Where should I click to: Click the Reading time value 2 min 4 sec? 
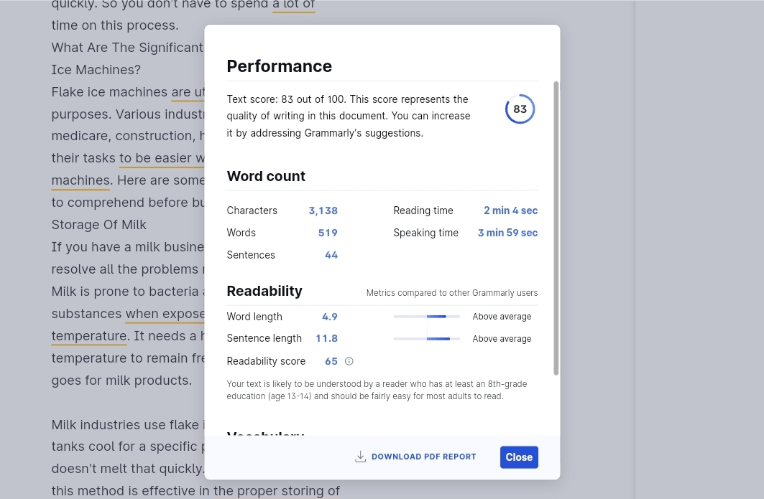click(x=510, y=211)
